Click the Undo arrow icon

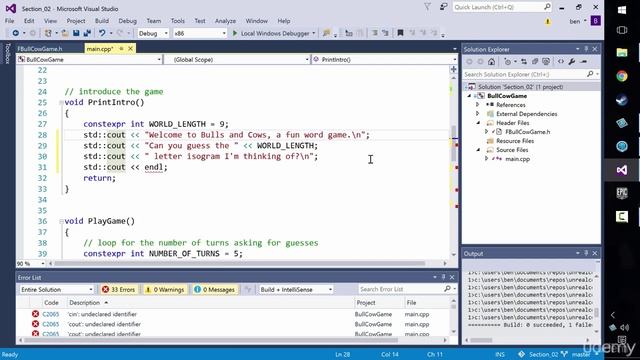[102, 33]
